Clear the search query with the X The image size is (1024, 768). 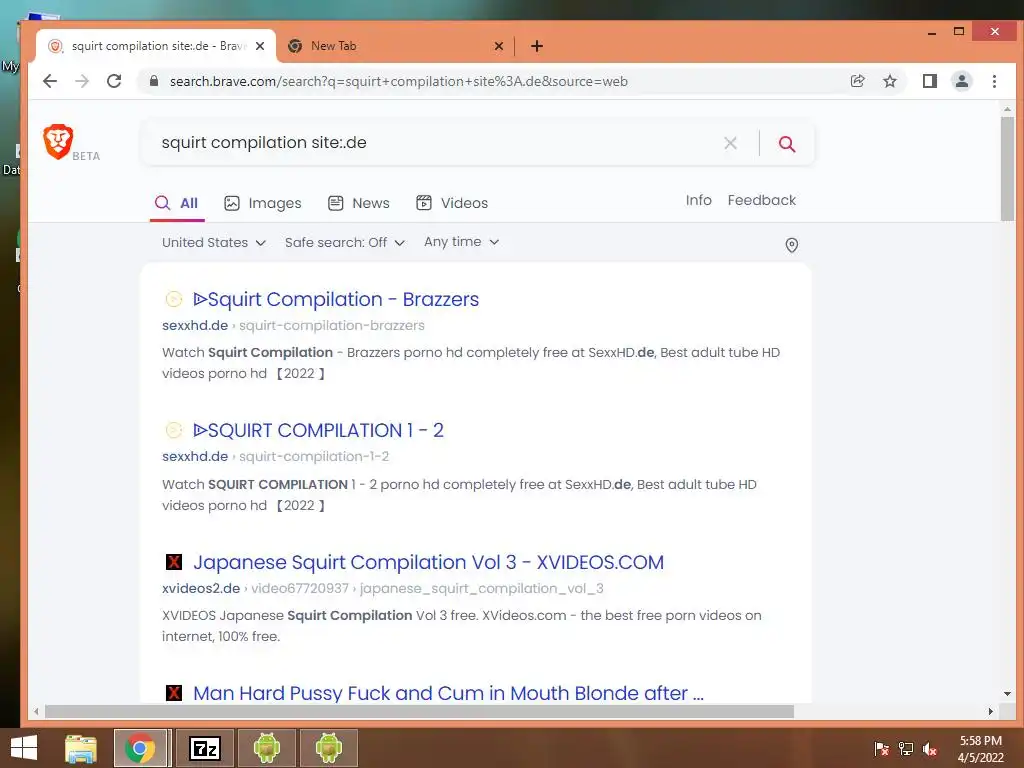[730, 143]
